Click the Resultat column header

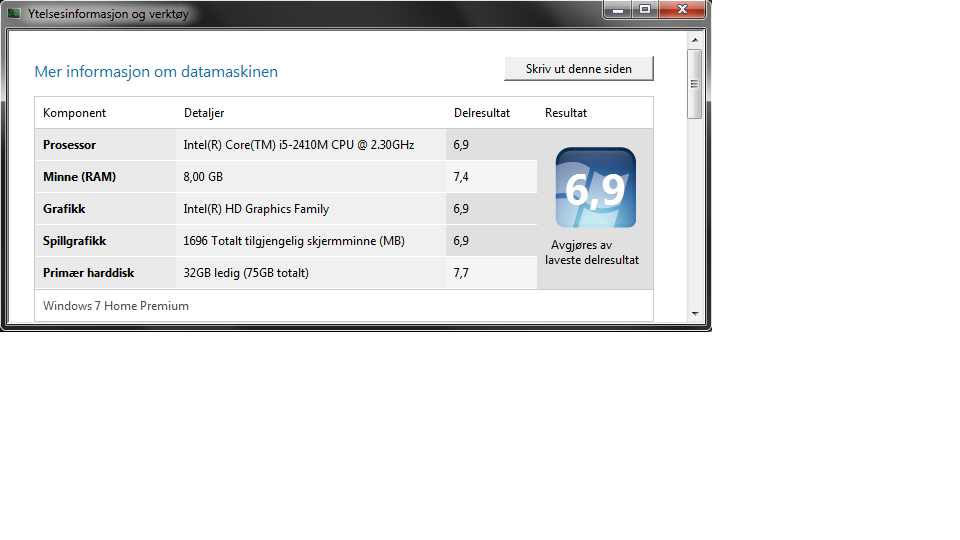pos(566,113)
